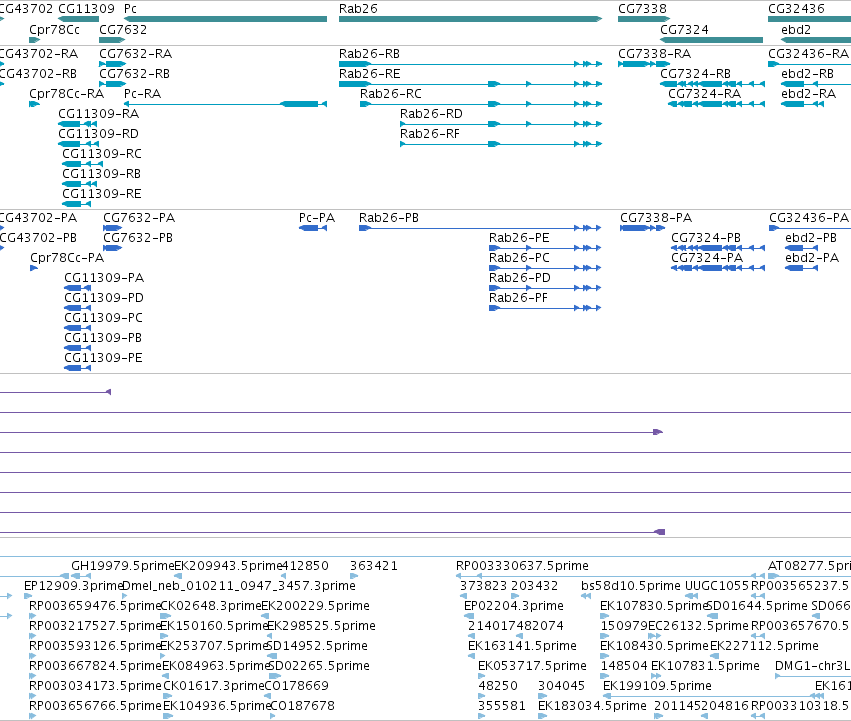This screenshot has width=851, height=721.
Task: Click the CG7632-PB protein label
Action: [138, 238]
